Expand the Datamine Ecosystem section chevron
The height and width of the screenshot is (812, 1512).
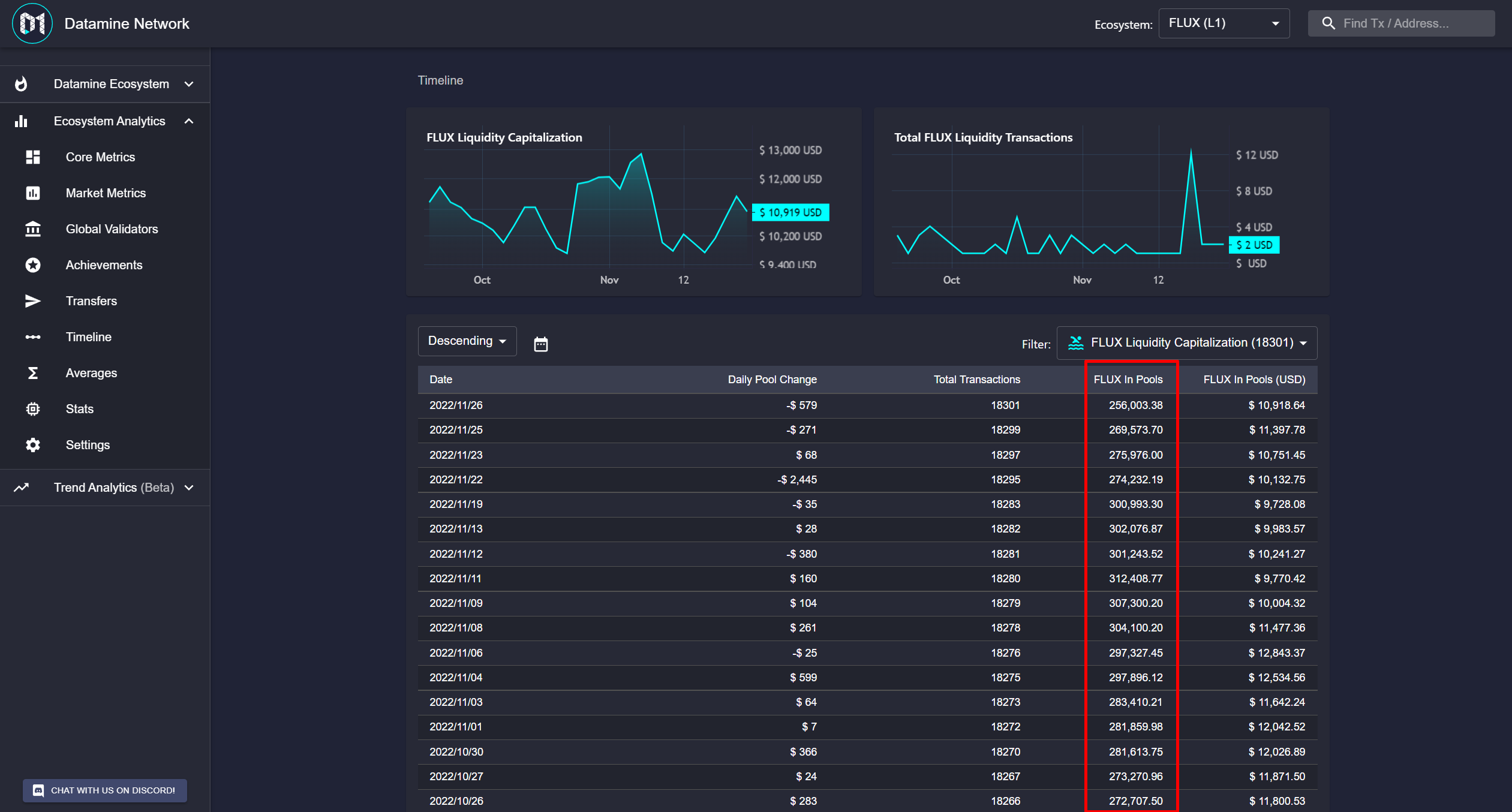[189, 84]
